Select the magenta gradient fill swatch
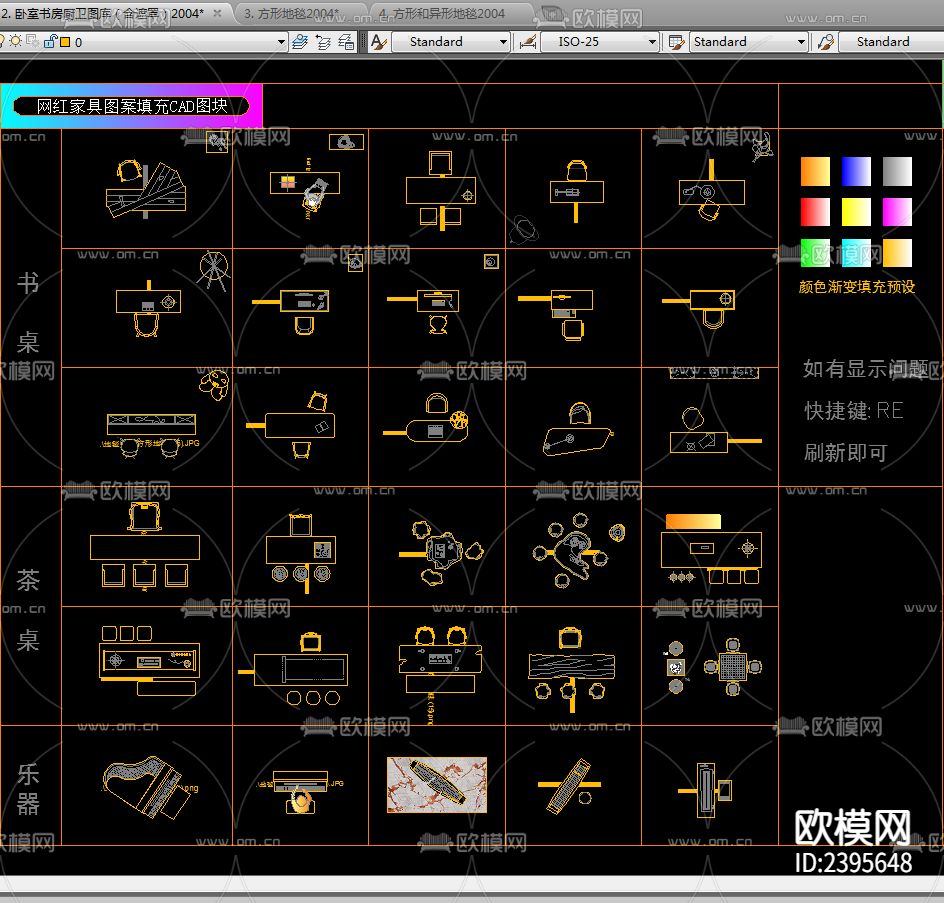944x903 pixels. click(x=897, y=212)
